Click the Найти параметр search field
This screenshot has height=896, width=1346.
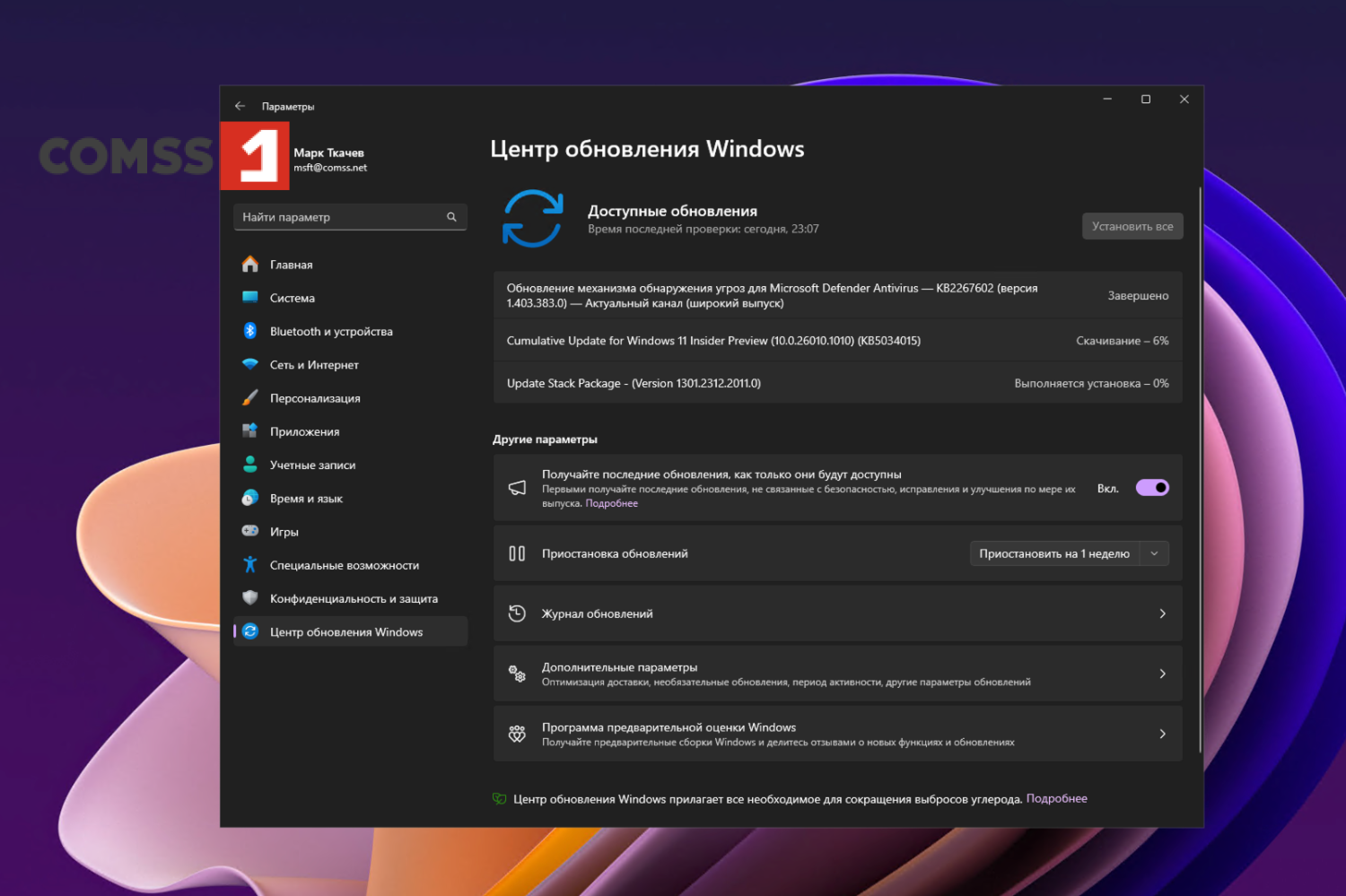coord(341,217)
